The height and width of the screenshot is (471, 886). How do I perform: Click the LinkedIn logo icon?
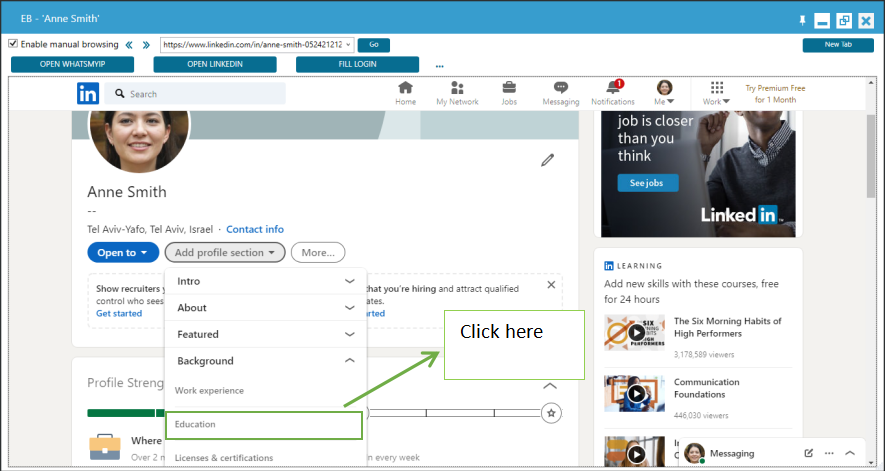click(88, 94)
